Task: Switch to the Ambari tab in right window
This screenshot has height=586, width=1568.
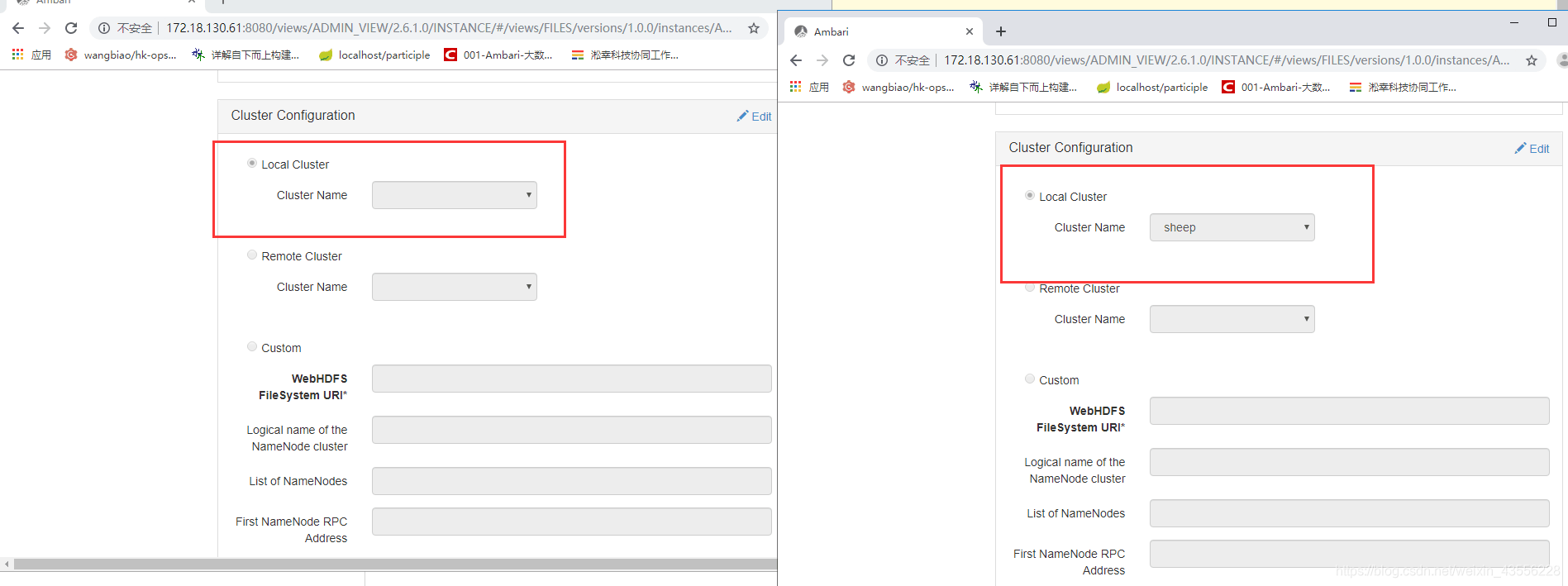Action: 883,31
